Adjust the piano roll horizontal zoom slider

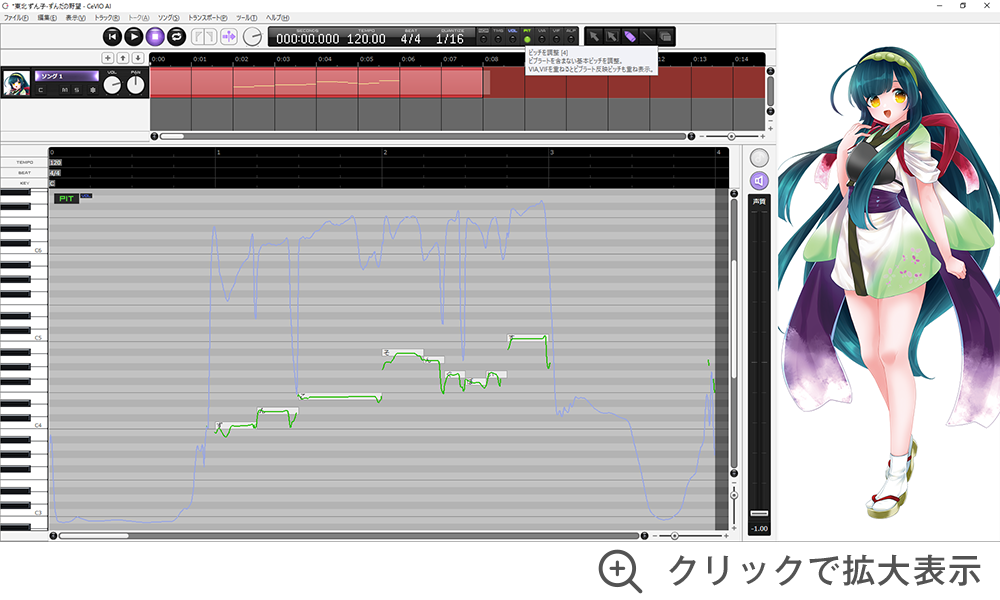[x=675, y=536]
